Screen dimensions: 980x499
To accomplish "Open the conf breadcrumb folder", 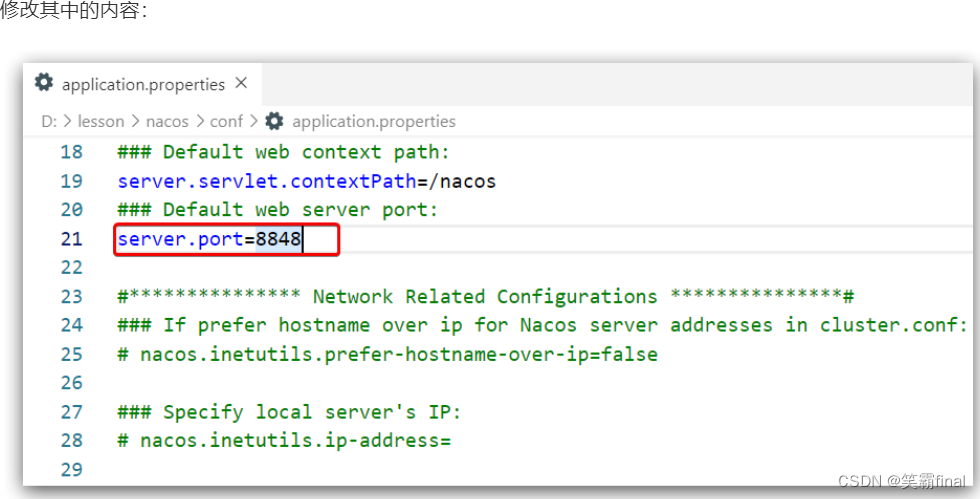I will (x=226, y=121).
